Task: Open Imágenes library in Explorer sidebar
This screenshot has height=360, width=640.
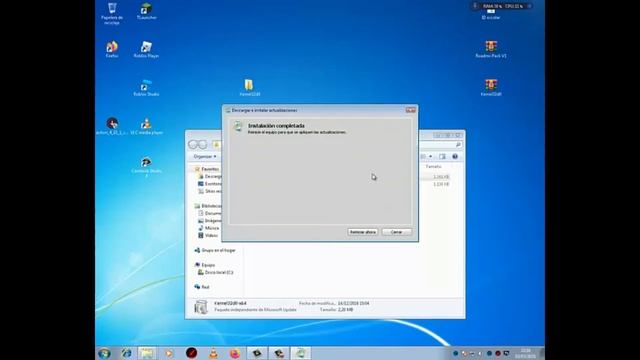Action: [210, 220]
